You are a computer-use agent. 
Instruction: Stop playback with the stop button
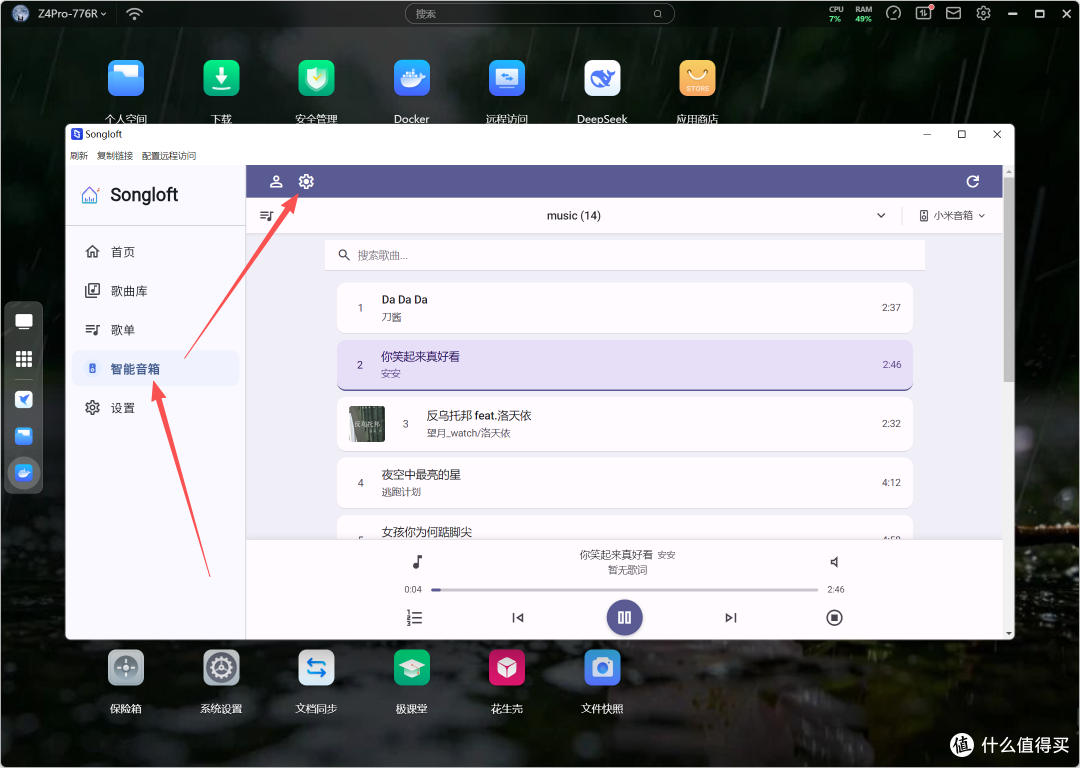click(834, 618)
